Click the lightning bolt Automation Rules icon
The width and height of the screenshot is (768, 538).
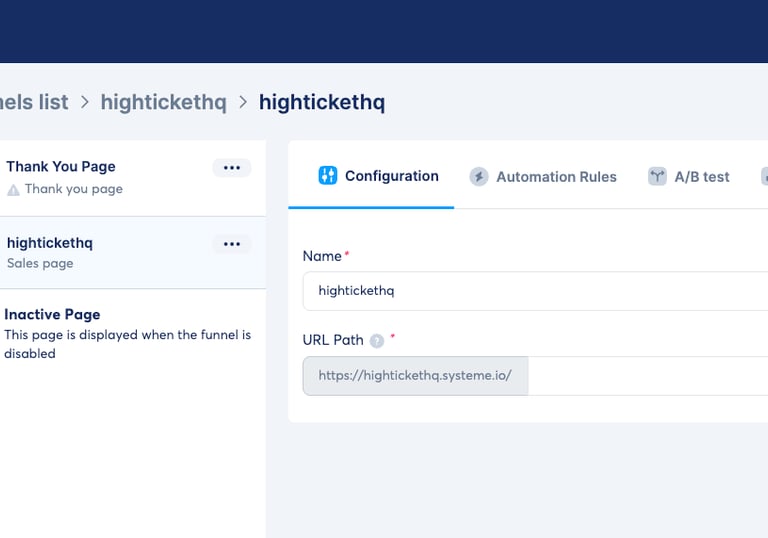pos(479,177)
